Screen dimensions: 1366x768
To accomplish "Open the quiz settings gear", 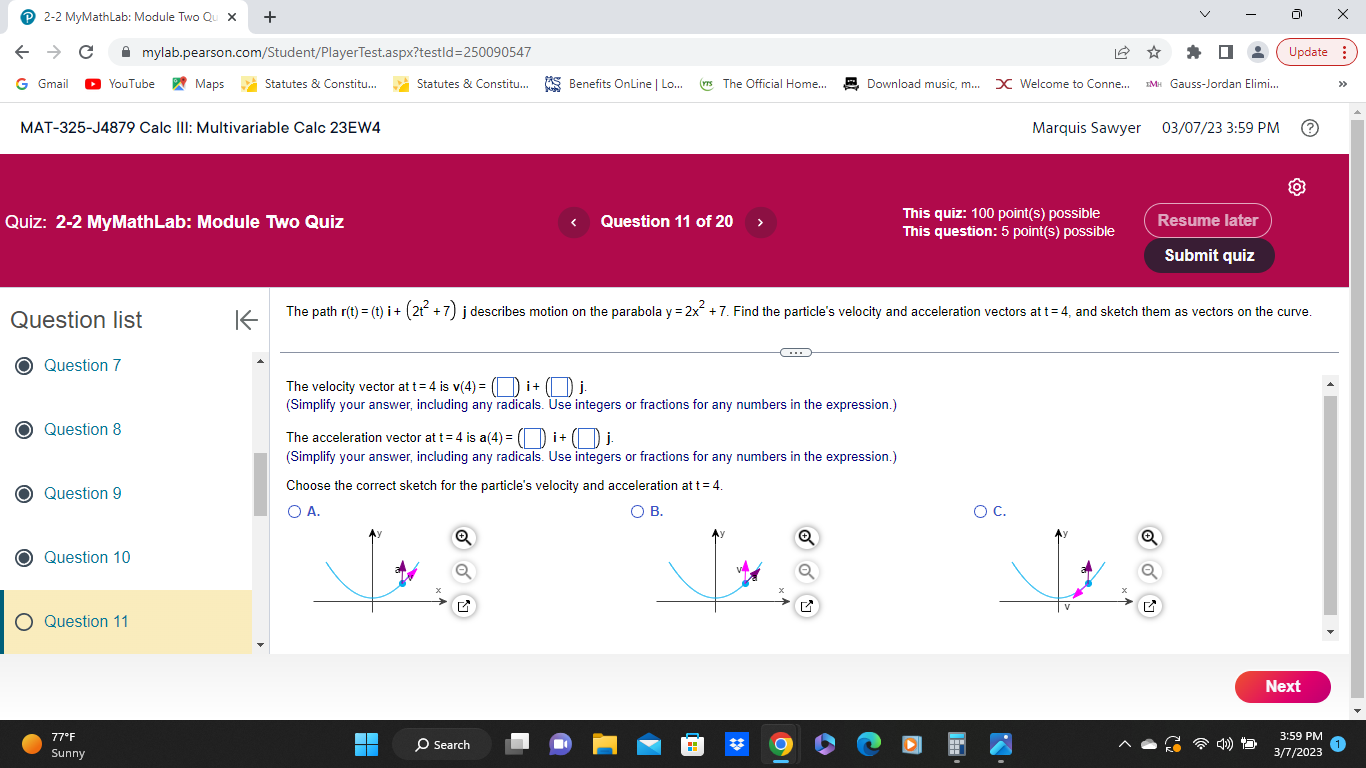I will point(1296,186).
